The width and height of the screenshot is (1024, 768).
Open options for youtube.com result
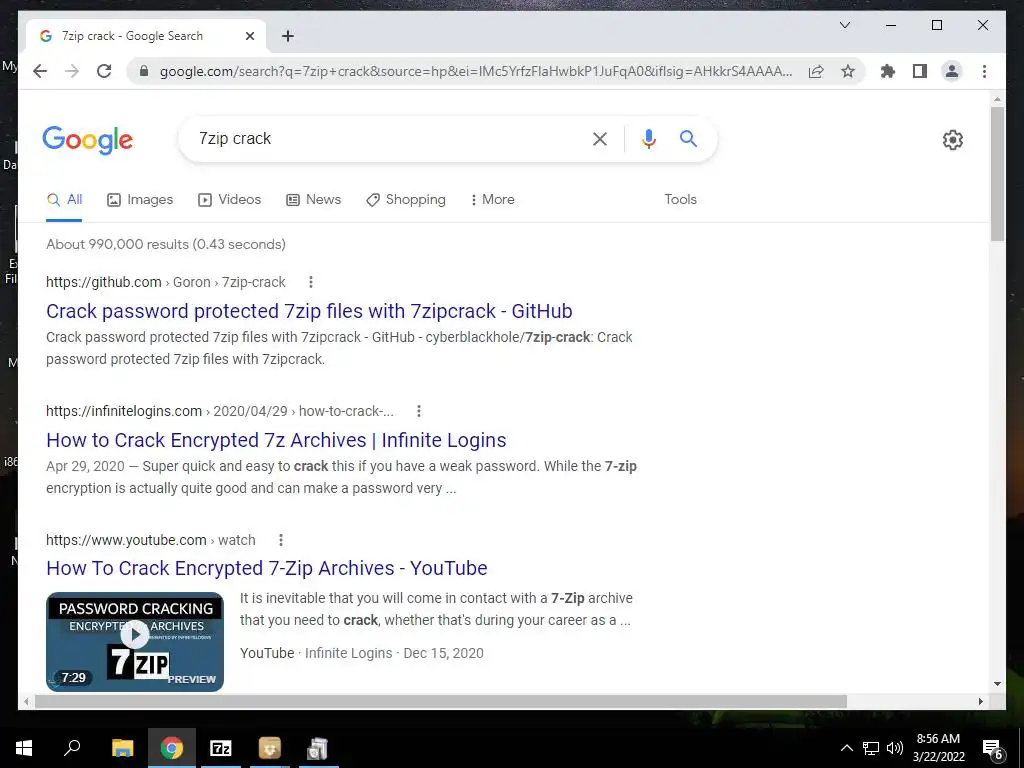pos(281,540)
